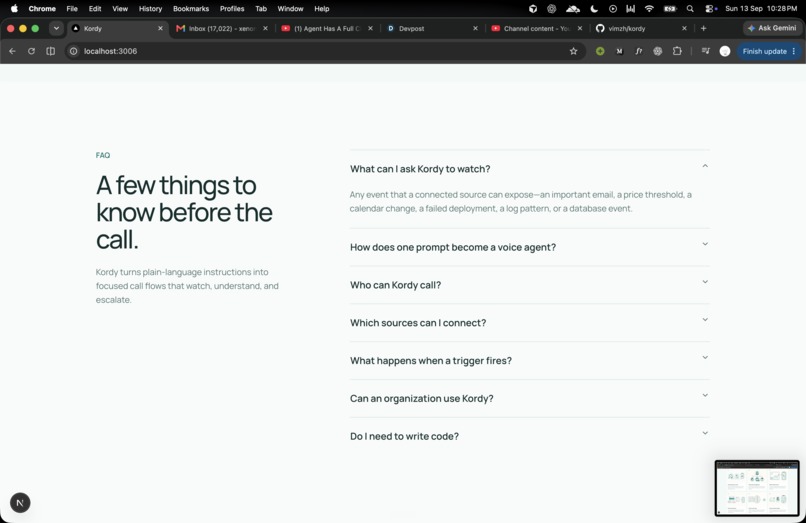Open the battery status icon
Image resolution: width=806 pixels, height=523 pixels.
tap(670, 9)
